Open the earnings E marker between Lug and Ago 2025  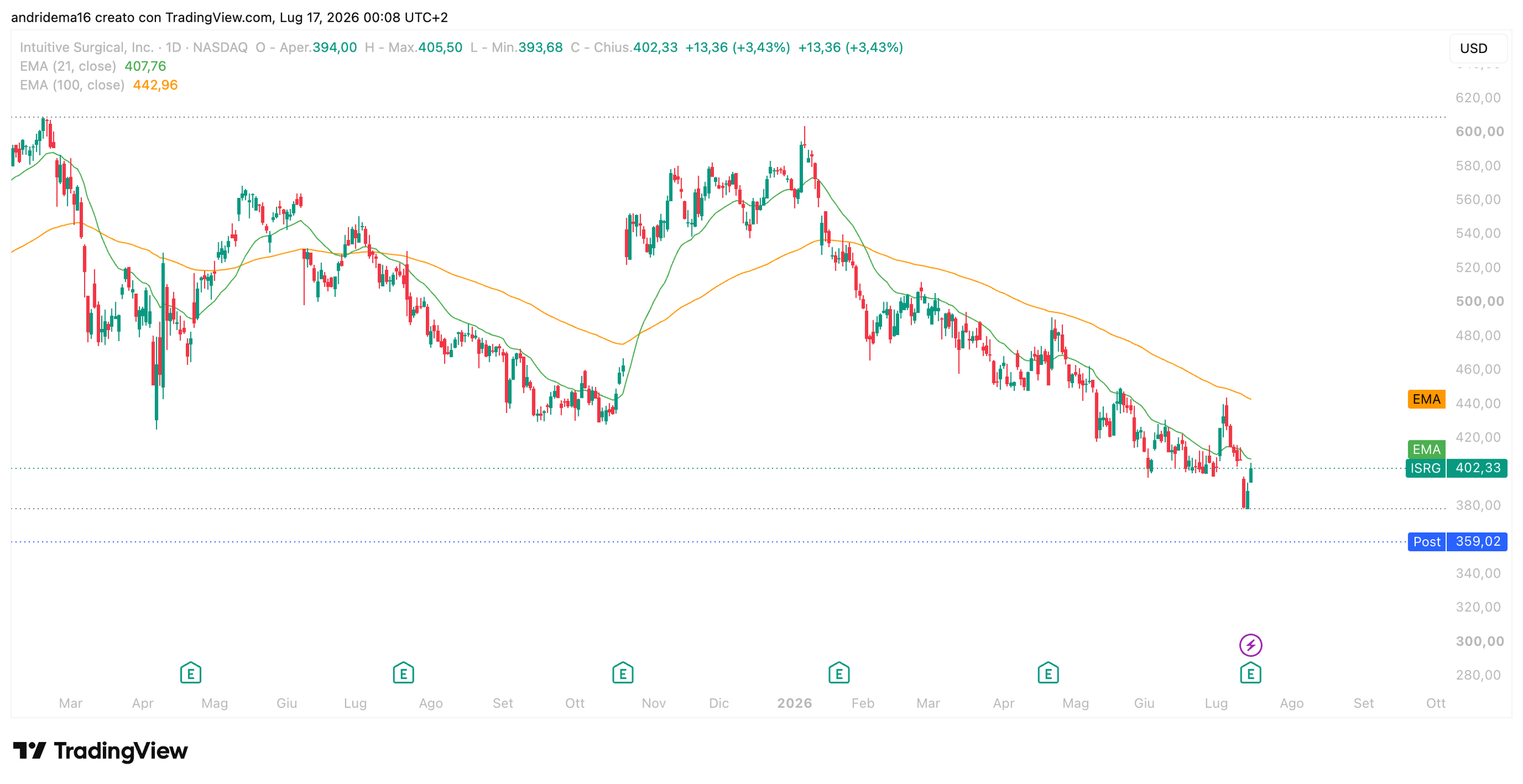pyautogui.click(x=403, y=673)
